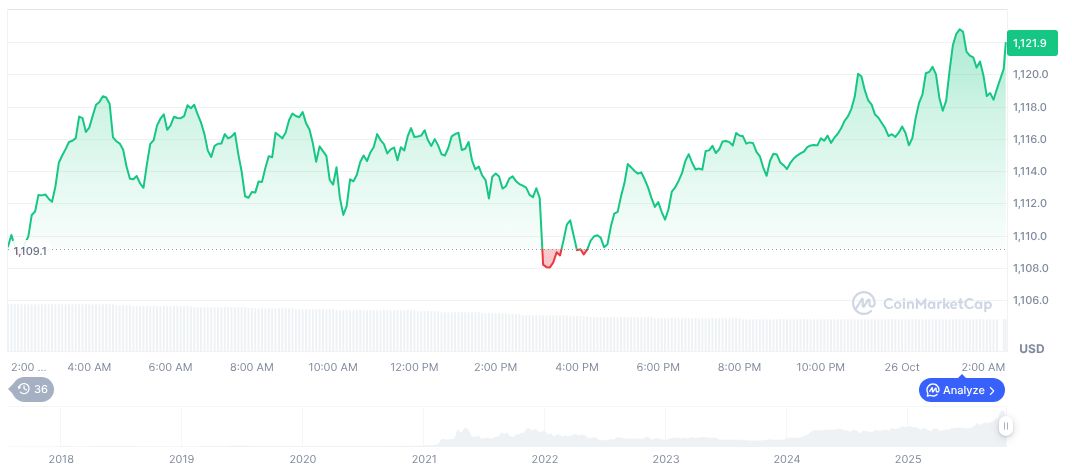Click the 1,109.1 opening price label
1072x470 pixels.
point(30,251)
